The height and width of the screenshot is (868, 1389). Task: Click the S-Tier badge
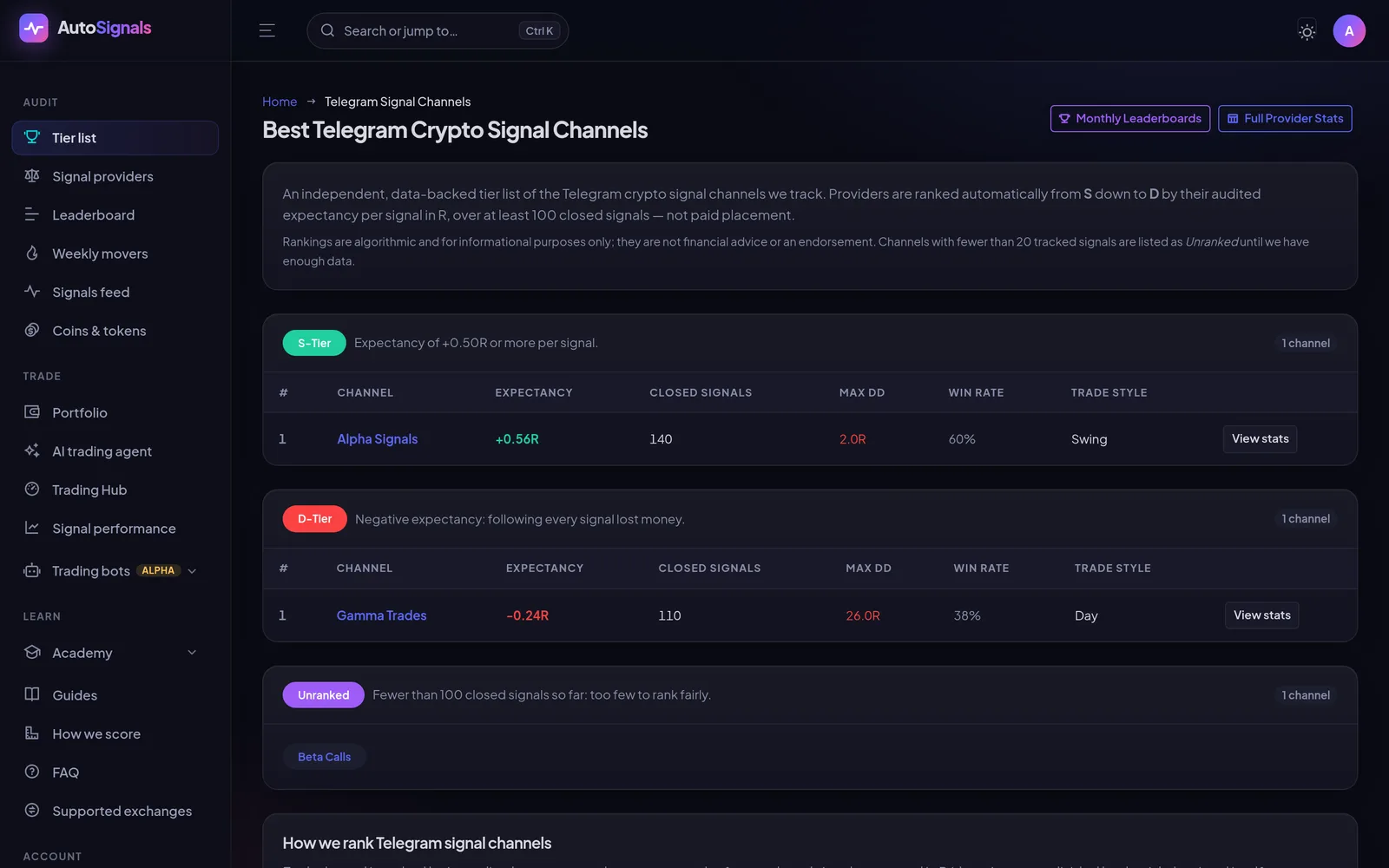(x=314, y=343)
